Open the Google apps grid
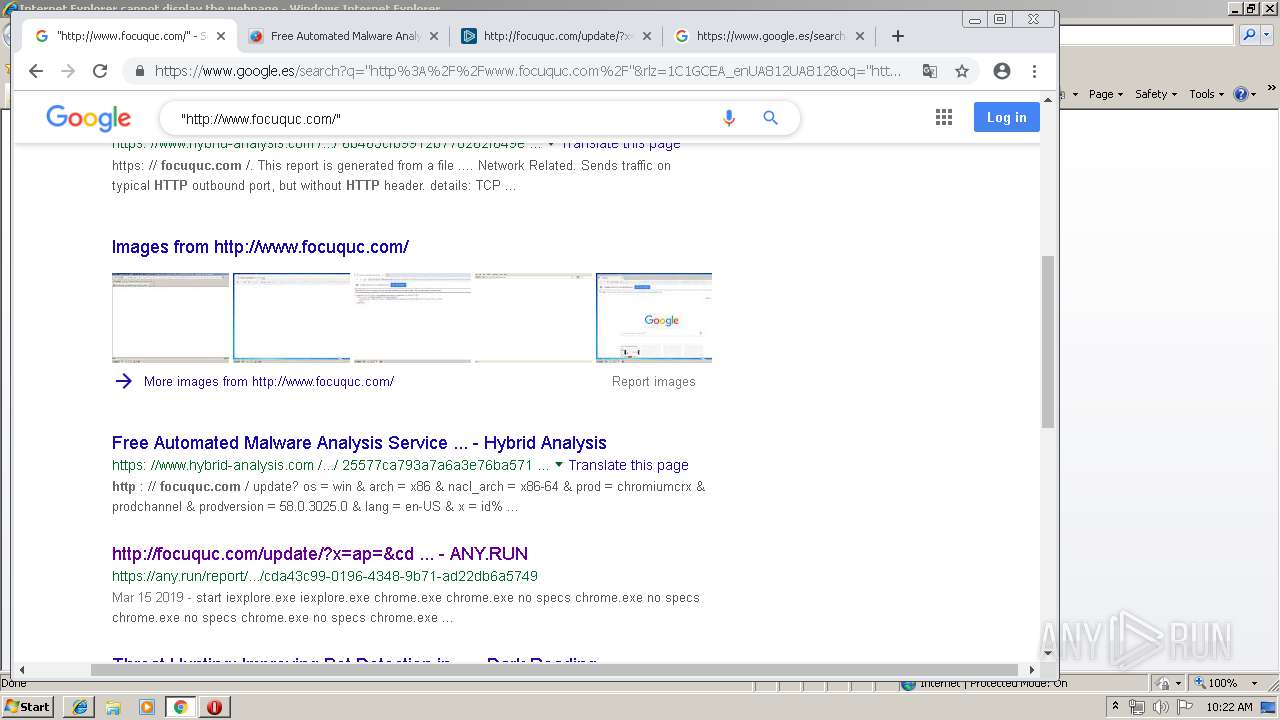The width and height of the screenshot is (1280, 720). click(944, 118)
